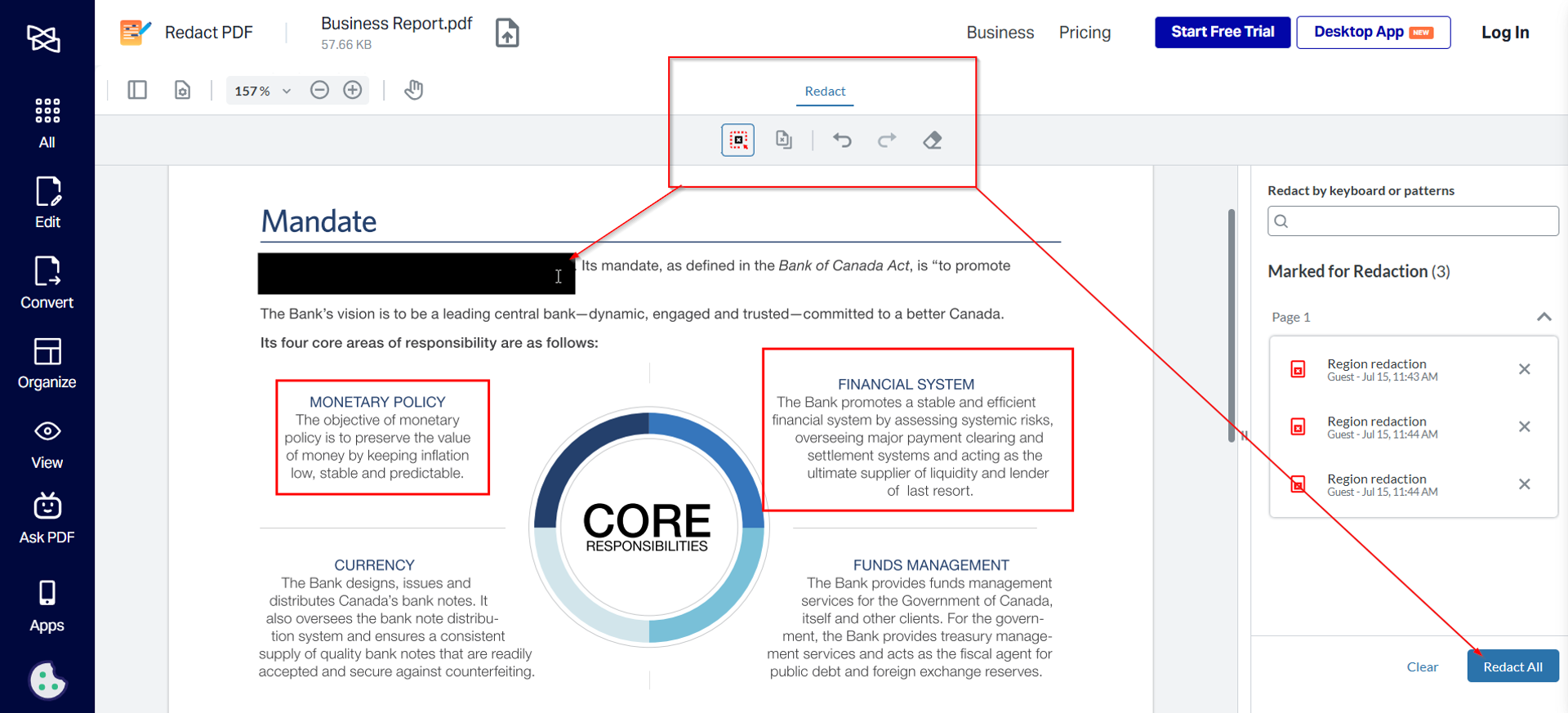Open the Redact tab
1568x713 pixels.
pyautogui.click(x=825, y=91)
